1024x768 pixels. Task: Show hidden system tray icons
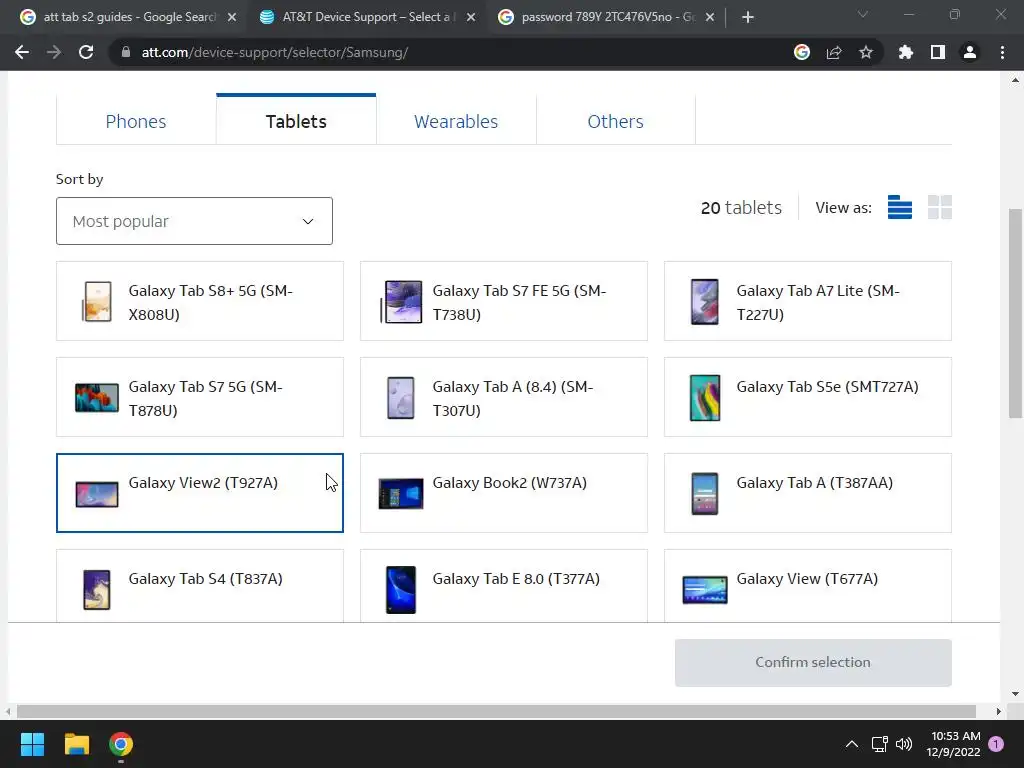[852, 744]
